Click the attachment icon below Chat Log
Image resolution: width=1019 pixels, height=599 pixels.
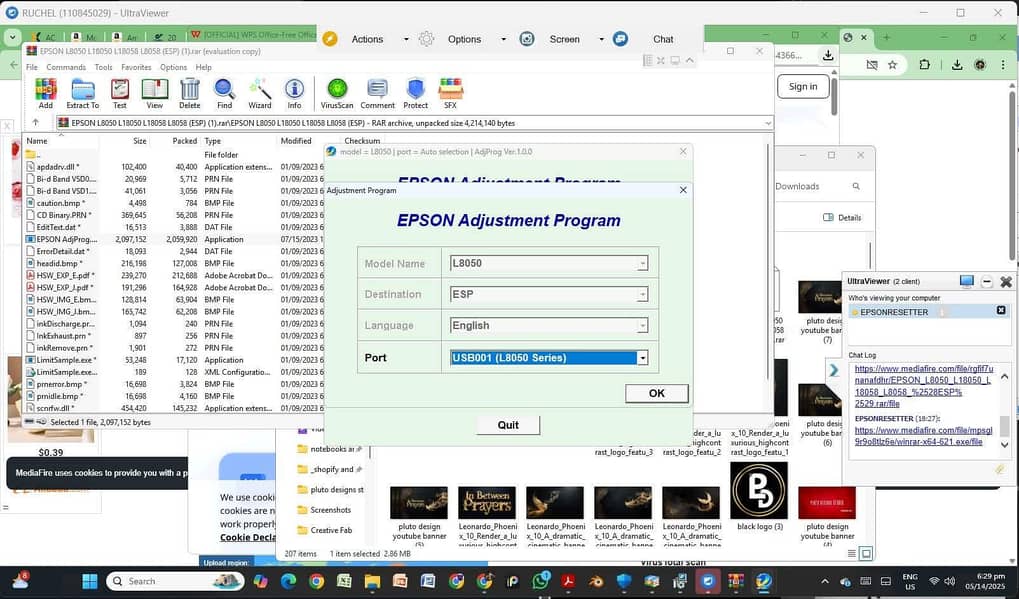point(1000,469)
